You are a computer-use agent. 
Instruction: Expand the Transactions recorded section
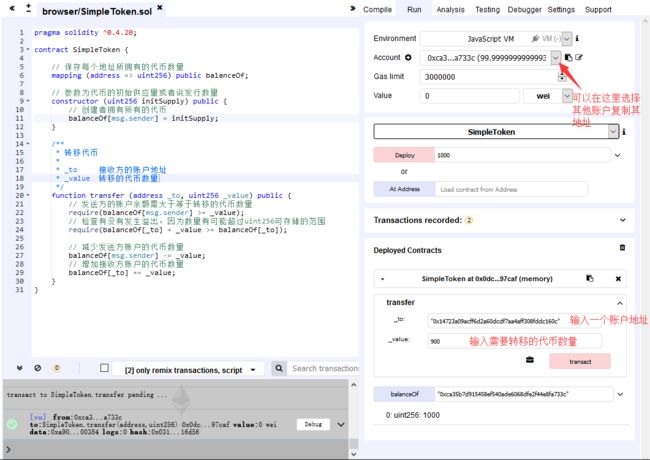(623, 220)
